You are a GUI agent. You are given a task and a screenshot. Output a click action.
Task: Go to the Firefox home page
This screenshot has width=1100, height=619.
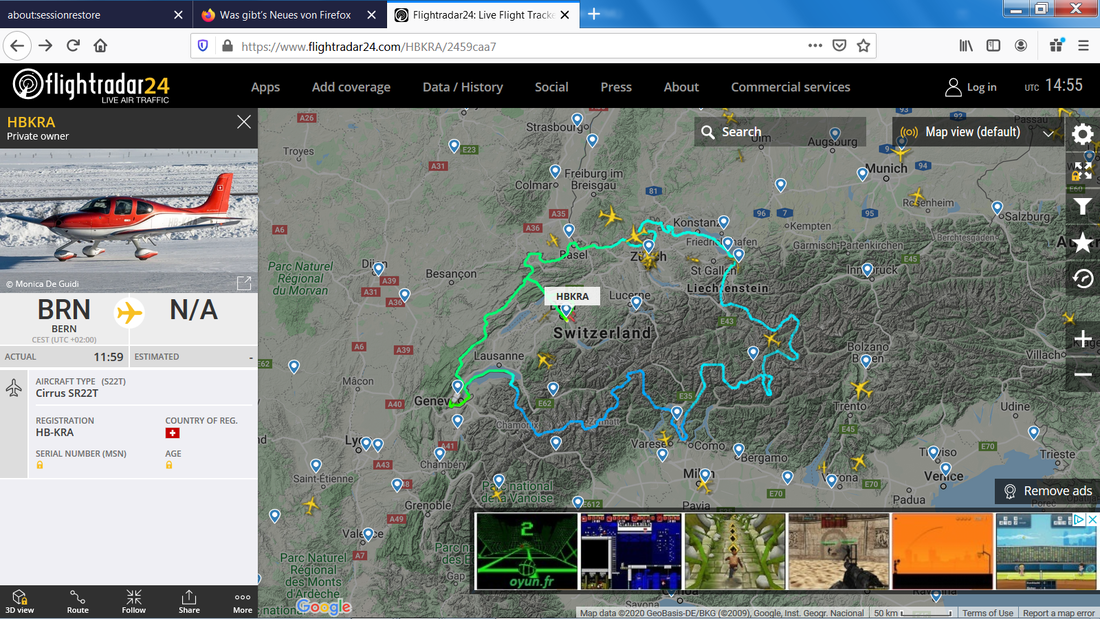point(100,46)
